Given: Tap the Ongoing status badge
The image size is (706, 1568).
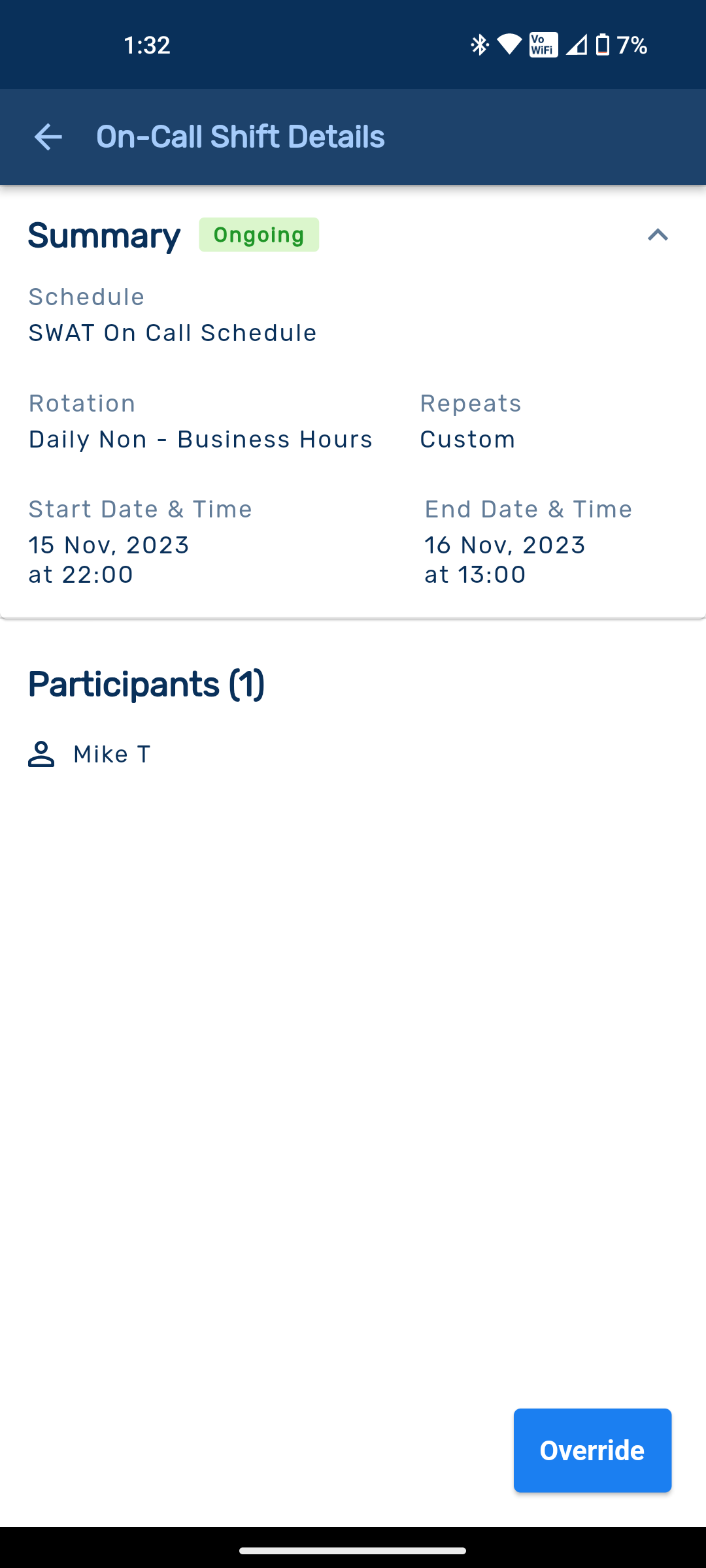Looking at the screenshot, I should coord(259,235).
